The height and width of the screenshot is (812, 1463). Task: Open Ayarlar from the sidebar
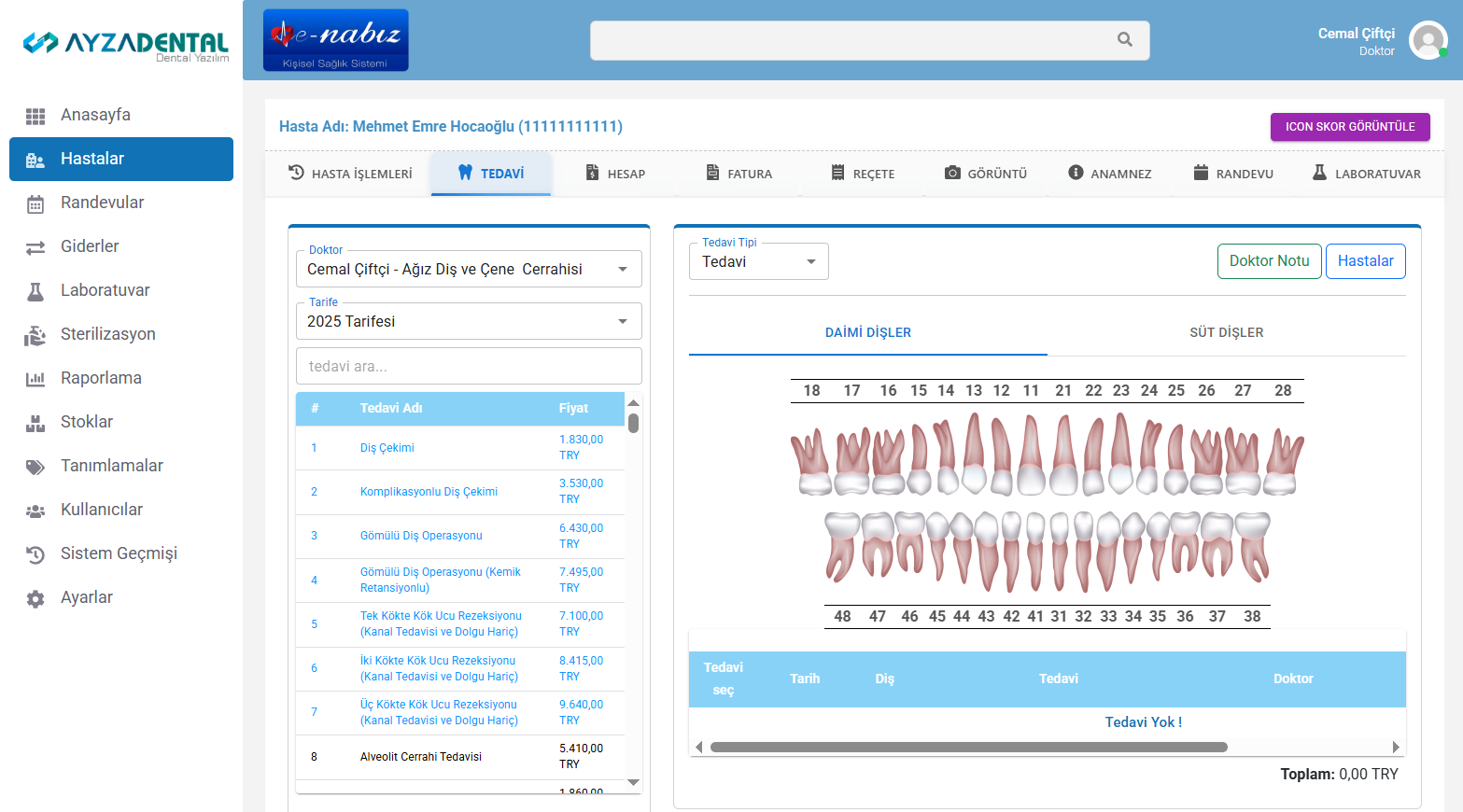coord(87,597)
